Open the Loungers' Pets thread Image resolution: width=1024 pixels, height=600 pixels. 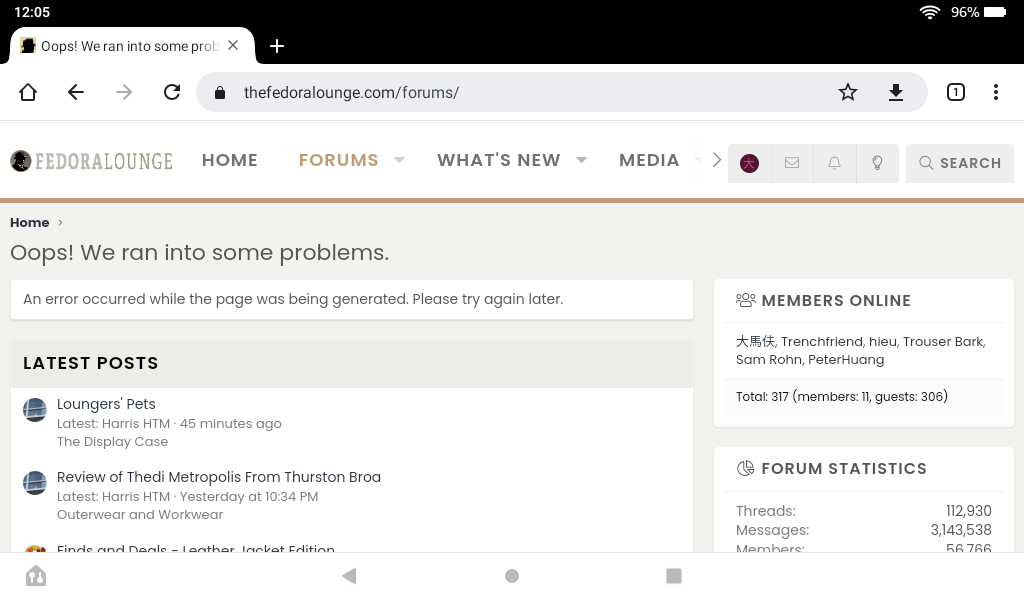click(x=106, y=404)
